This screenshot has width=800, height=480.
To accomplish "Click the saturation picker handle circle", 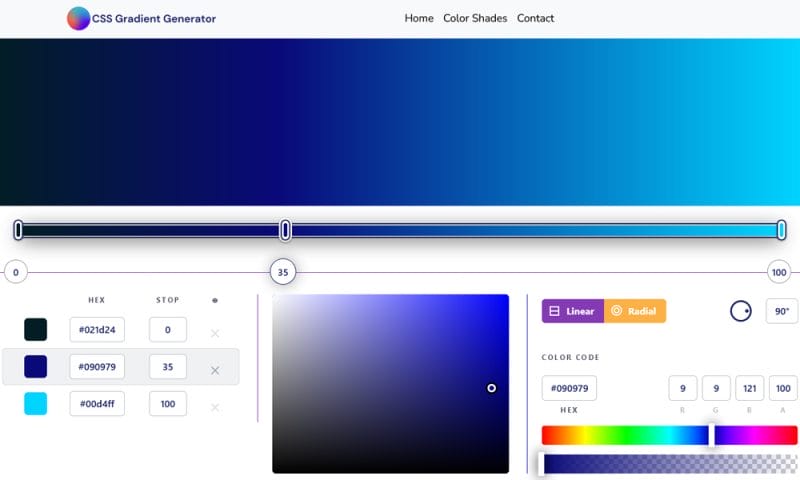I will coord(491,388).
